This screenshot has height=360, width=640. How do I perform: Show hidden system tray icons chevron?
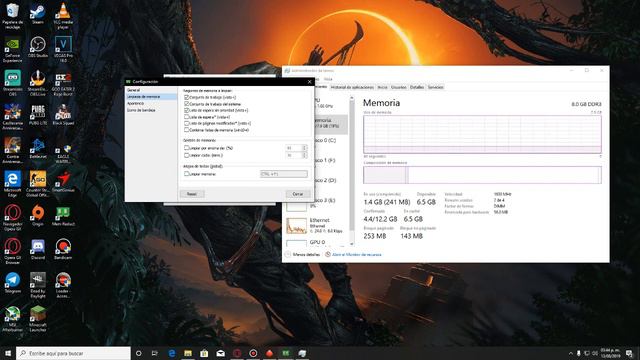point(571,353)
